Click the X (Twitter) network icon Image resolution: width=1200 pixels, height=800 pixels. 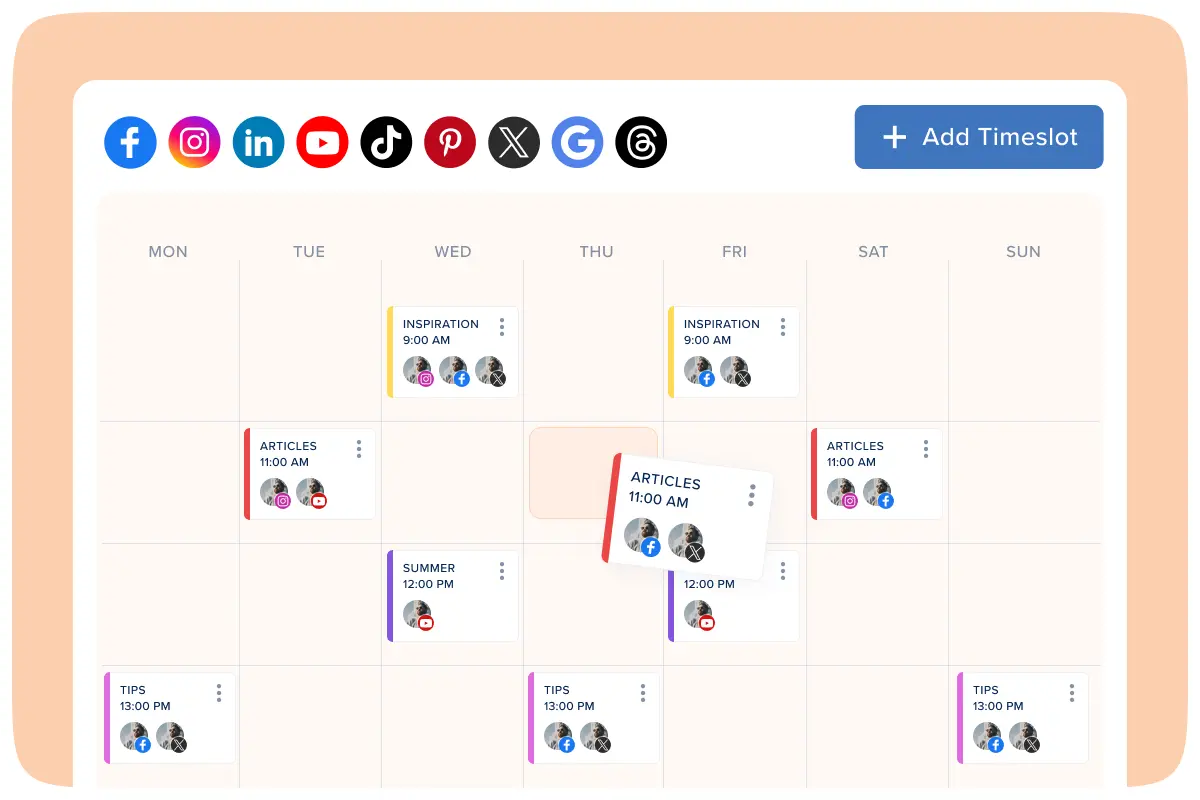pos(514,142)
